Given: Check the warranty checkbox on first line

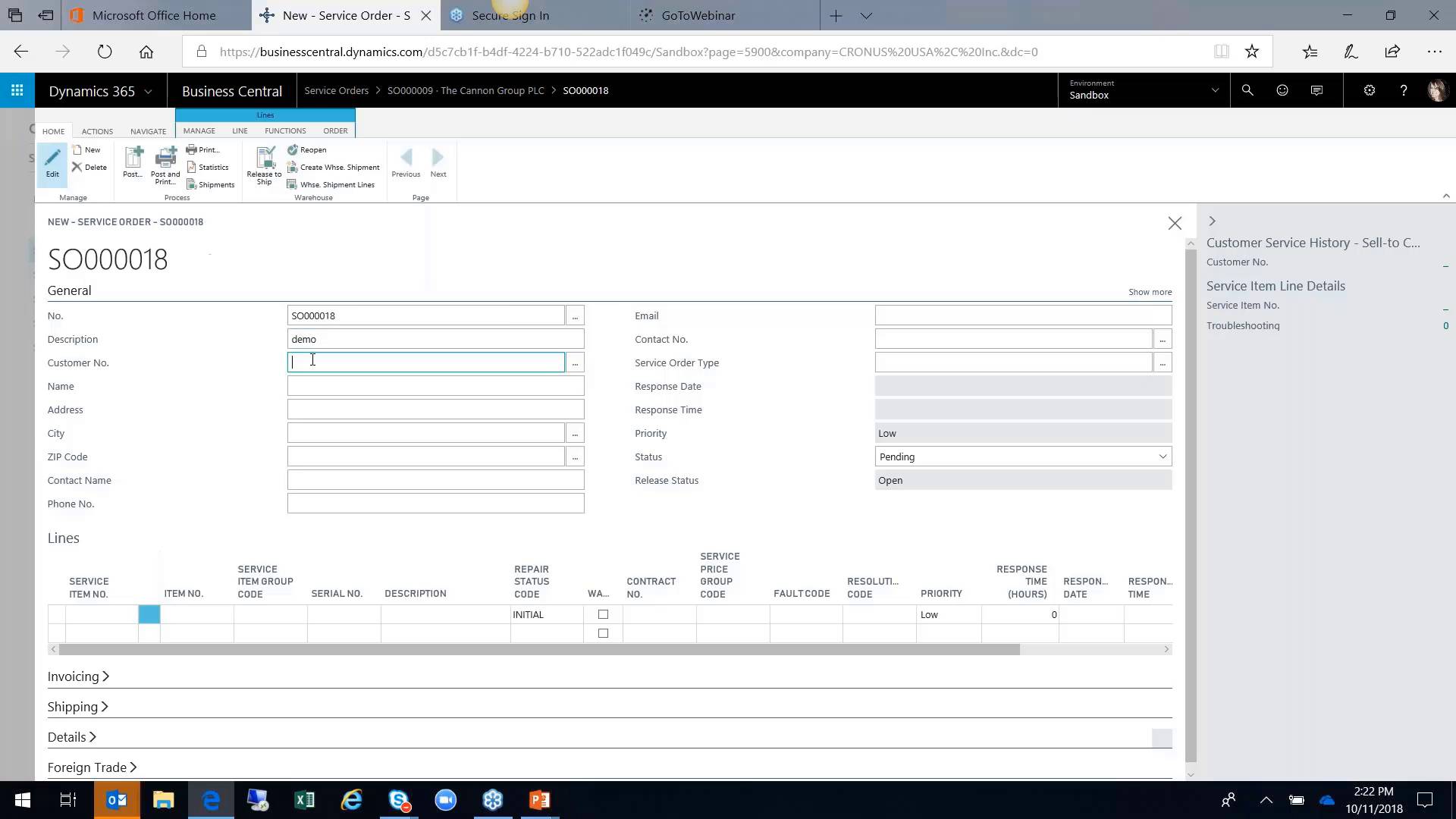Looking at the screenshot, I should 603,614.
